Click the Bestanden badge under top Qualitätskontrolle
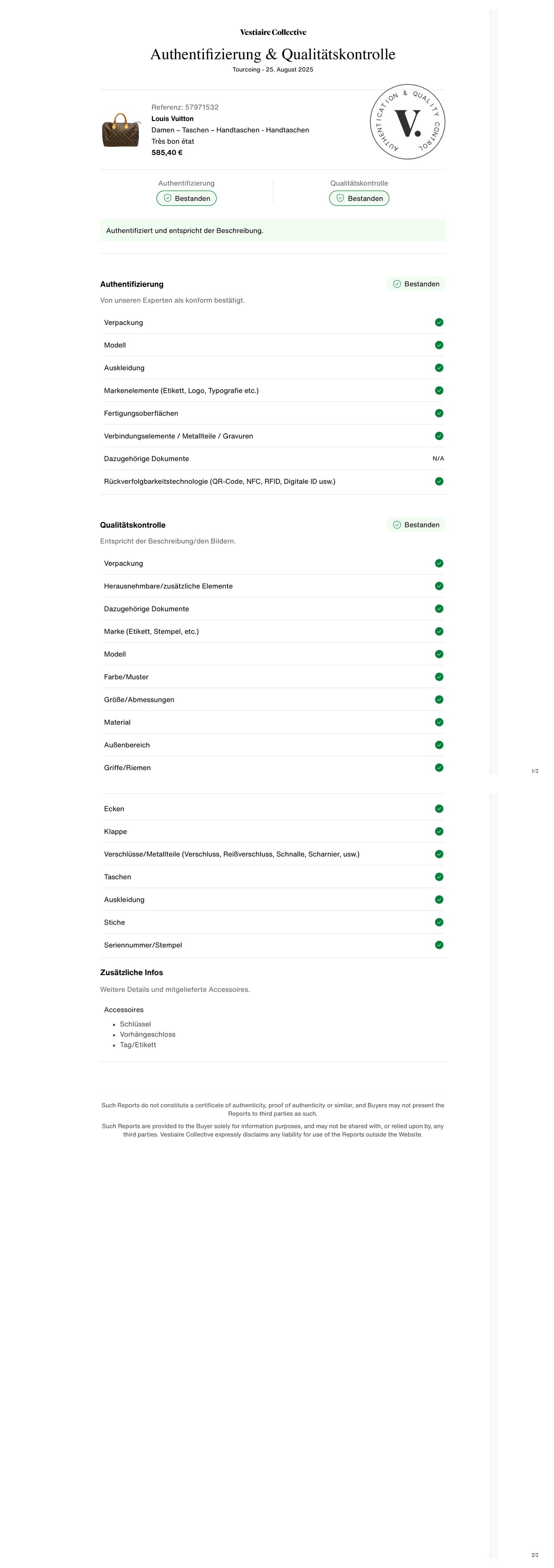554x1568 pixels. [359, 198]
